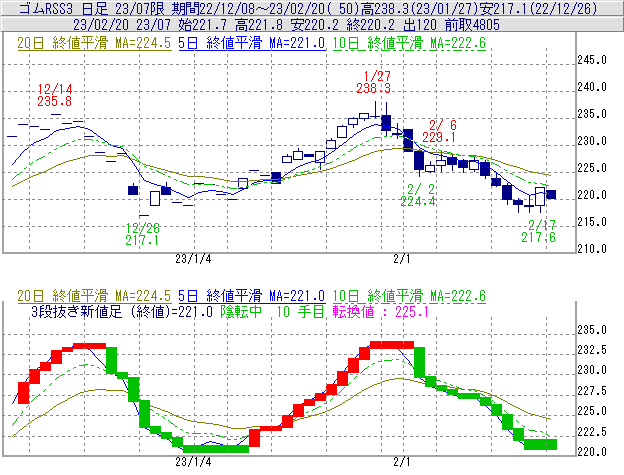Click the 3段抜き新値足 (終値)=221.0 label
This screenshot has width=624, height=475.
click(122, 312)
